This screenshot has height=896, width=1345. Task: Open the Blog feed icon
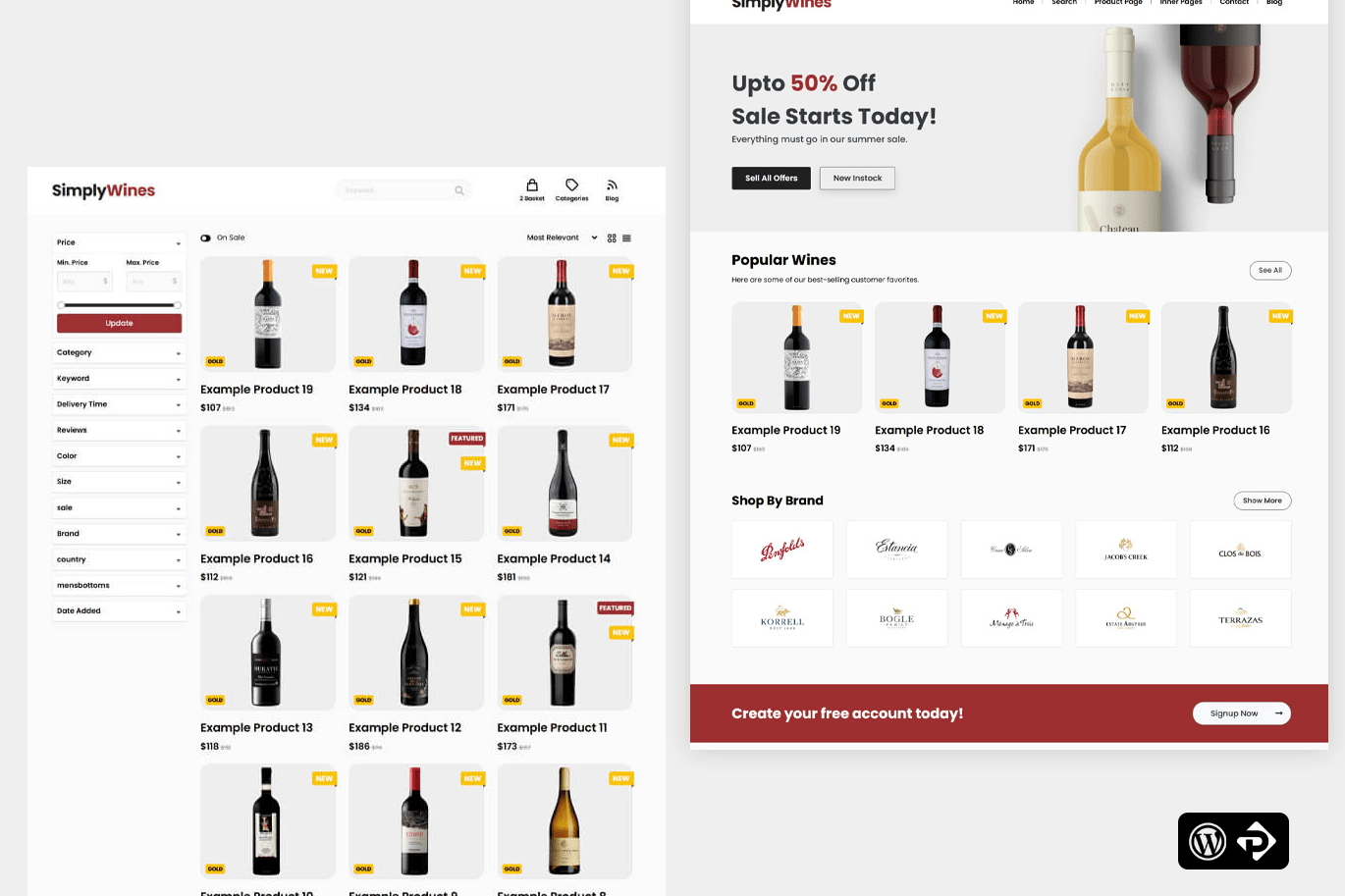(x=612, y=184)
